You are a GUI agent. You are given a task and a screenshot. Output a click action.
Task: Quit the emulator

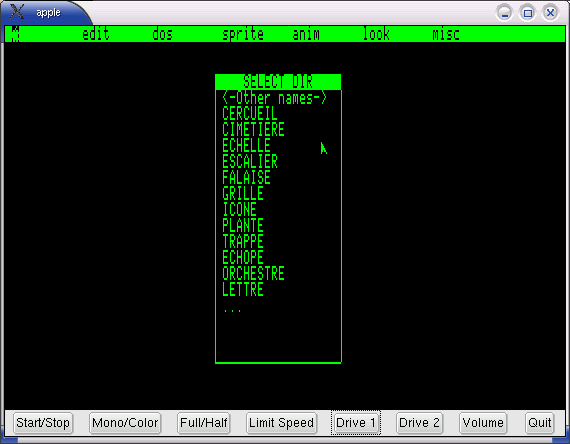click(x=539, y=423)
